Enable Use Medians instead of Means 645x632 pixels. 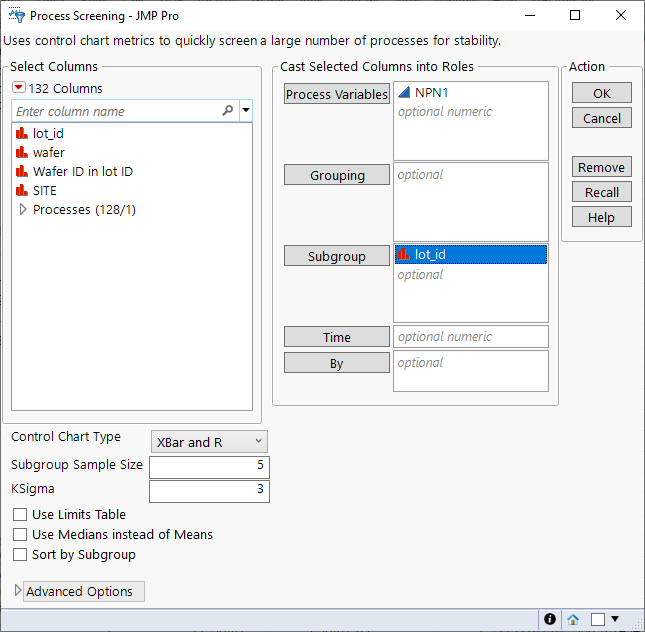click(x=20, y=534)
